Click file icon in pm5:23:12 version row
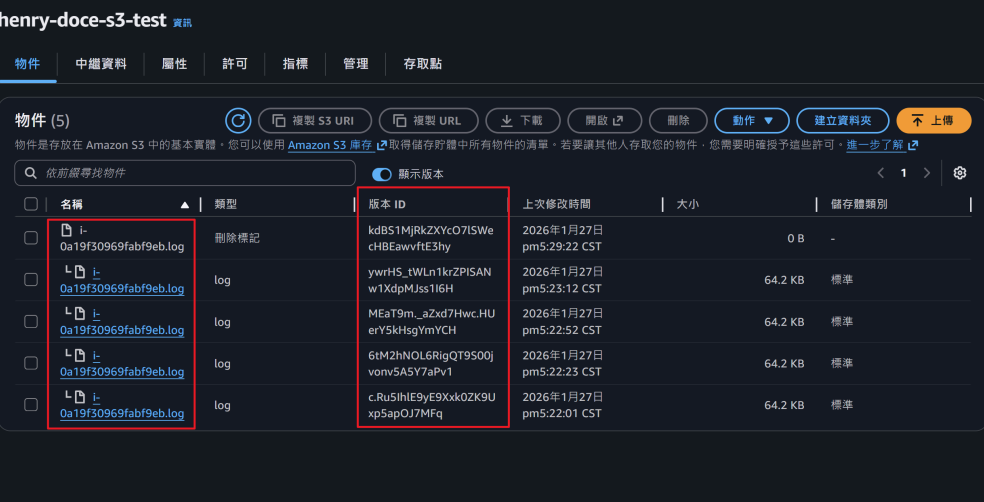Viewport: 984px width, 502px height. tap(80, 272)
